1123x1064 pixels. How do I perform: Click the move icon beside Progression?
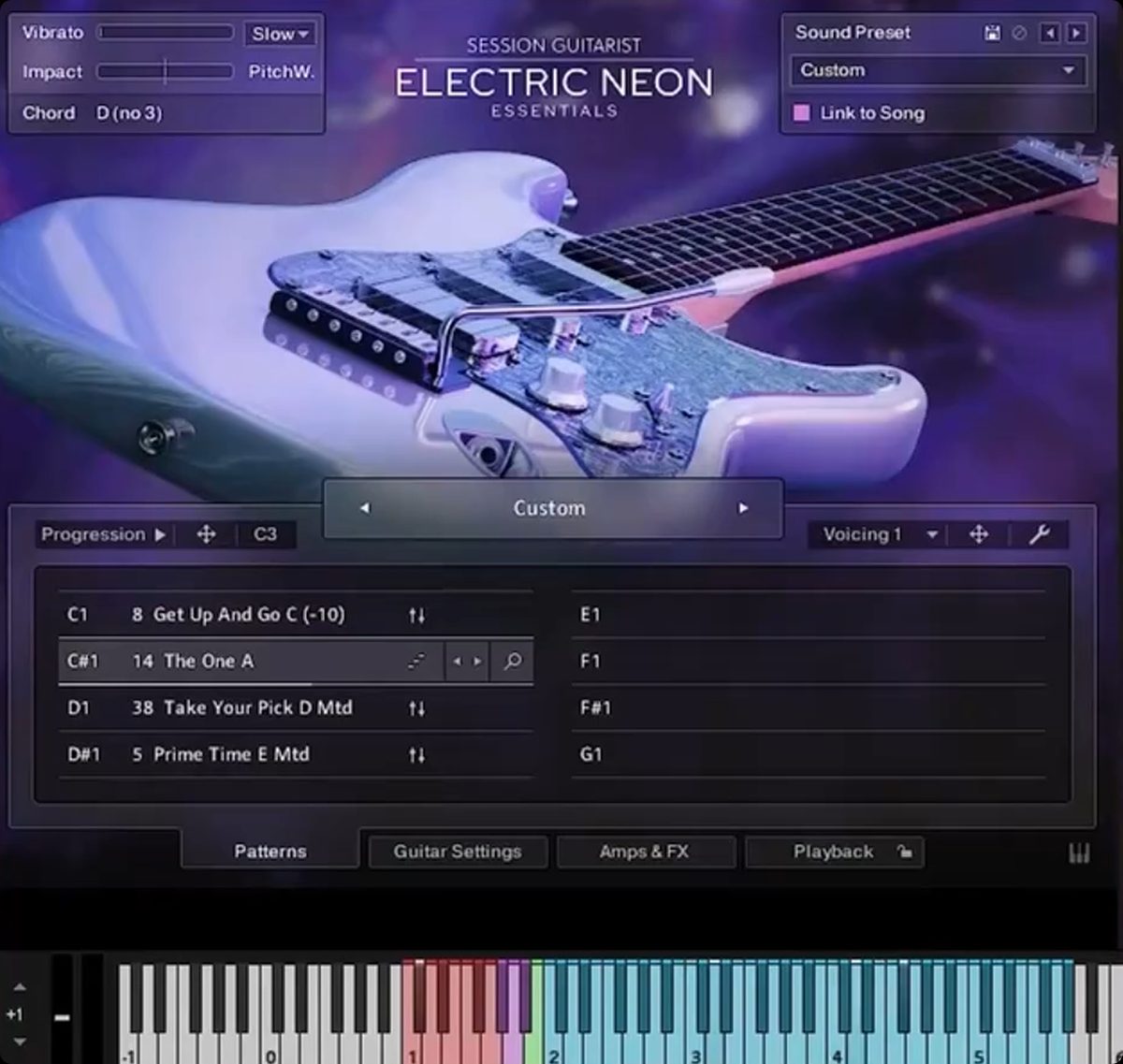point(207,534)
